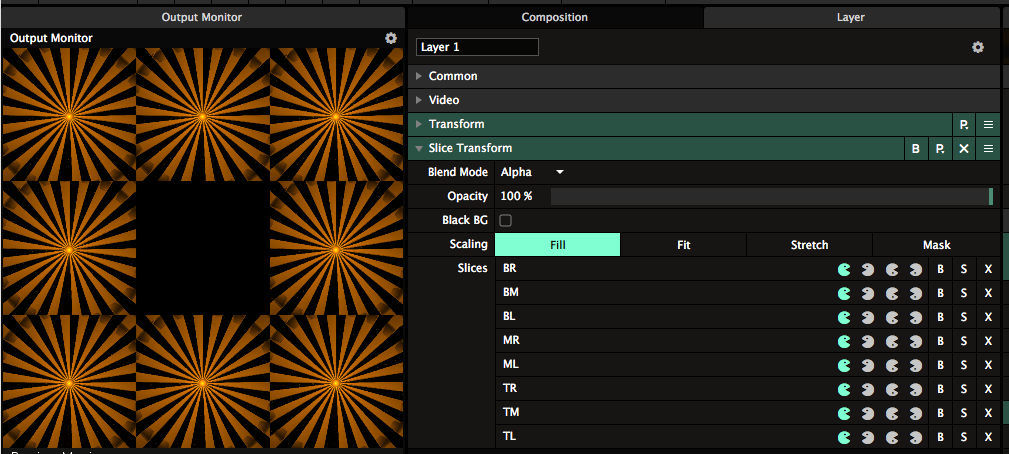Click the second pacman icon for slice ML
The width and height of the screenshot is (1009, 454).
(x=868, y=365)
